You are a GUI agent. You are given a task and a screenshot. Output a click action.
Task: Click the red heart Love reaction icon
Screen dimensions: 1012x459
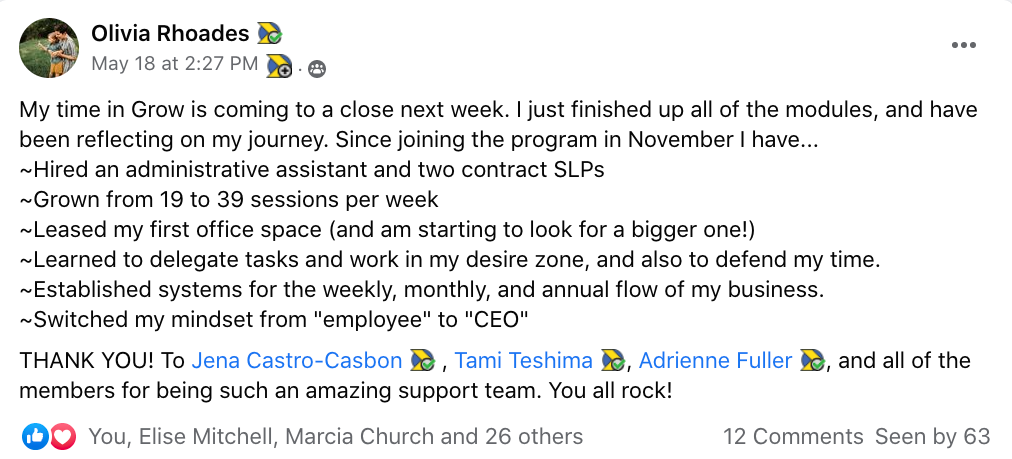[x=62, y=436]
